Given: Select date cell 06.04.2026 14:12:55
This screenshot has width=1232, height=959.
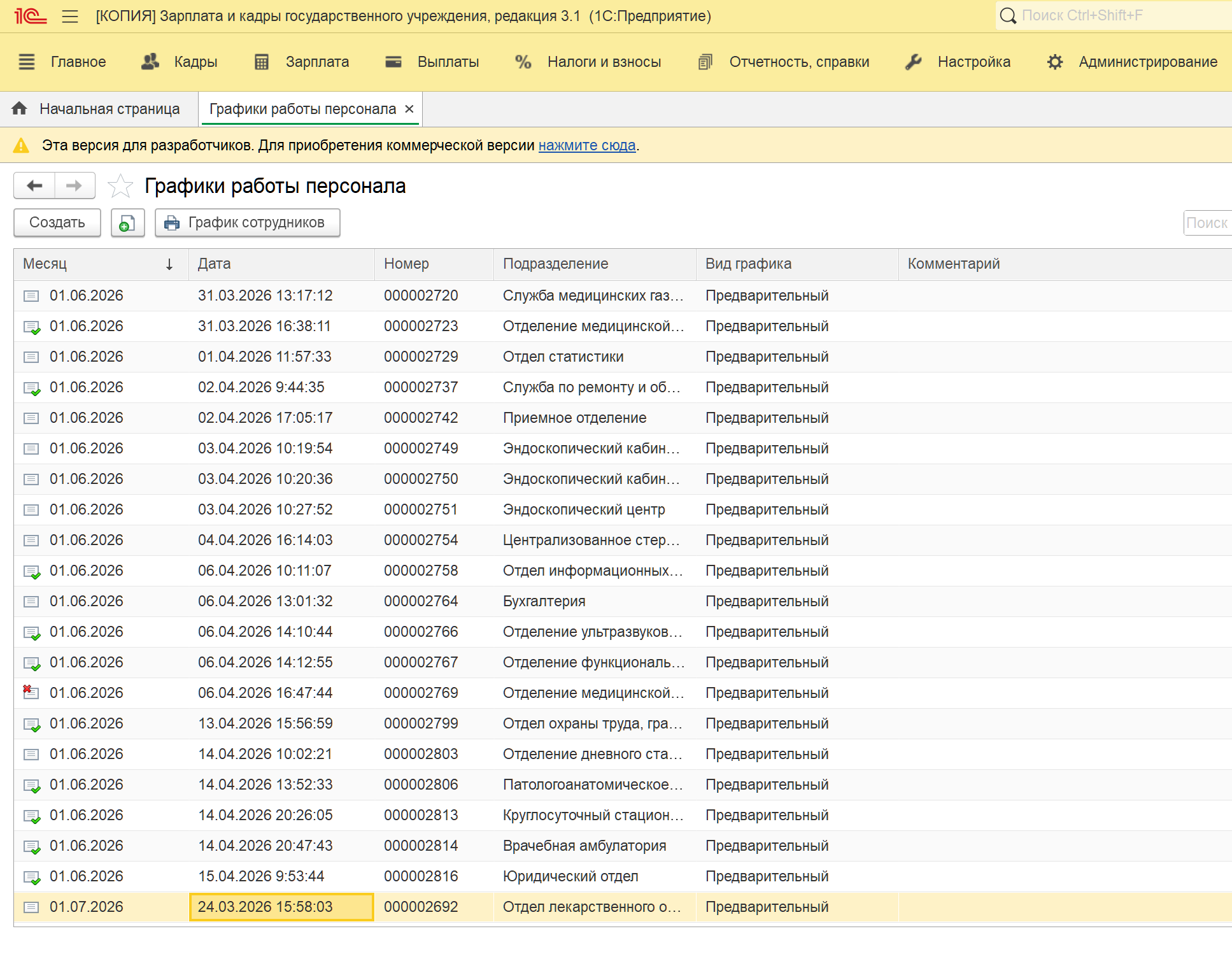Looking at the screenshot, I should click(281, 662).
